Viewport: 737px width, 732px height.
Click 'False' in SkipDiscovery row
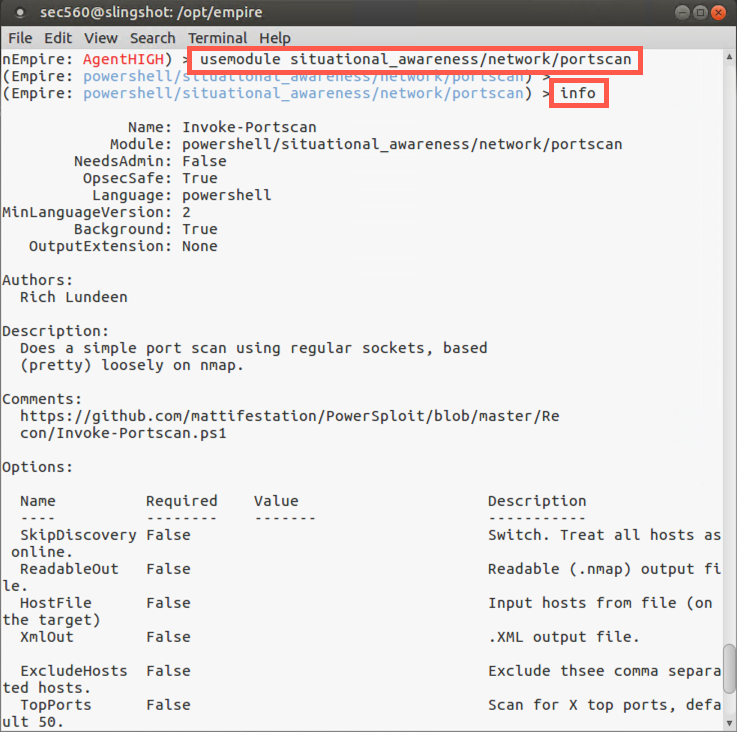coord(168,535)
